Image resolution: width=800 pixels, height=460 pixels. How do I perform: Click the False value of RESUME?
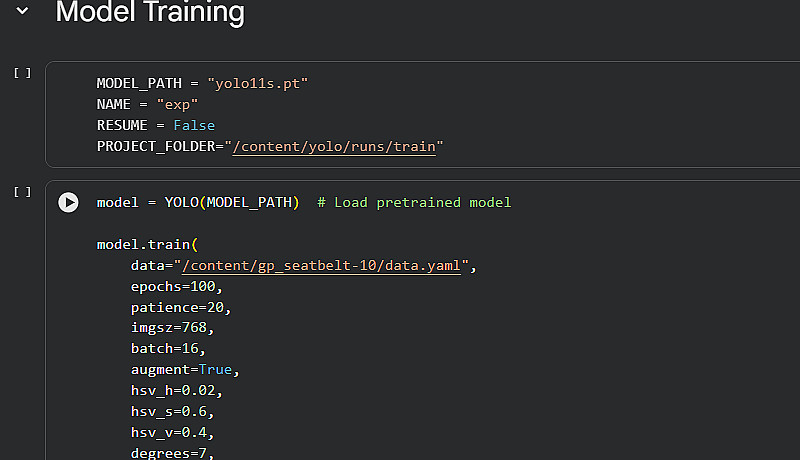(194, 125)
